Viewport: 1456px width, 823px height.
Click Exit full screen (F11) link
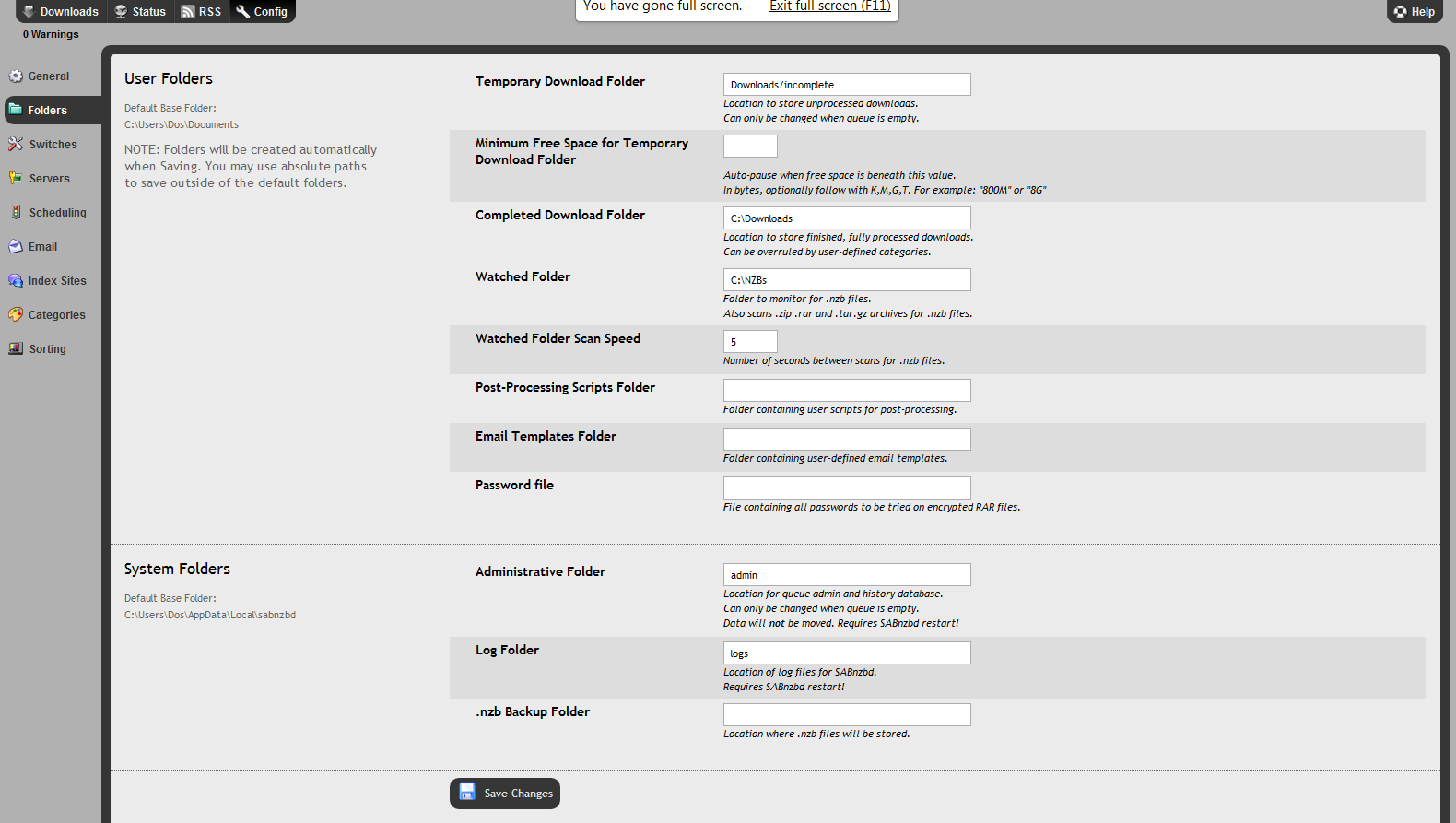click(x=830, y=6)
